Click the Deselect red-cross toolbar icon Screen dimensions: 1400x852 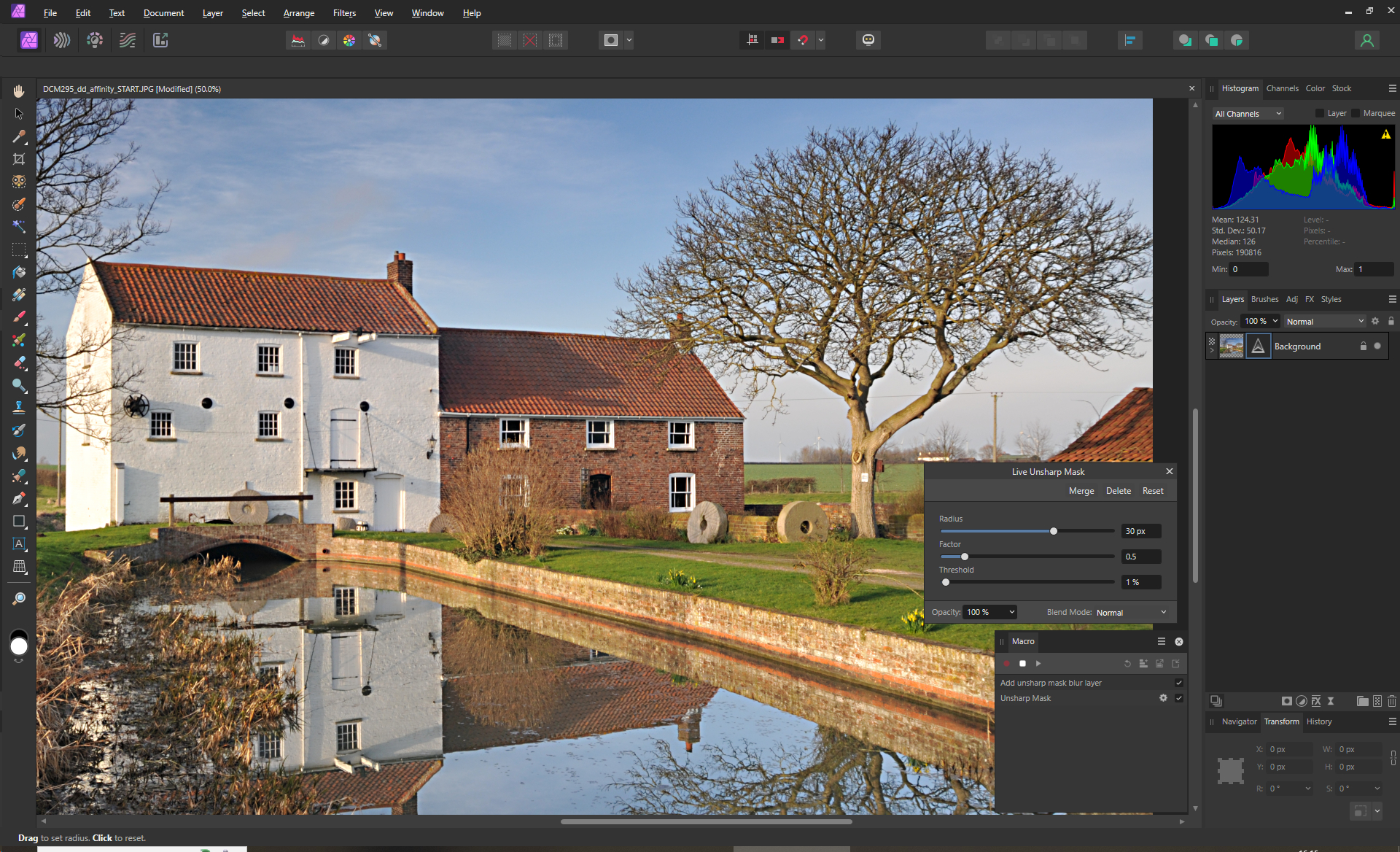[530, 40]
